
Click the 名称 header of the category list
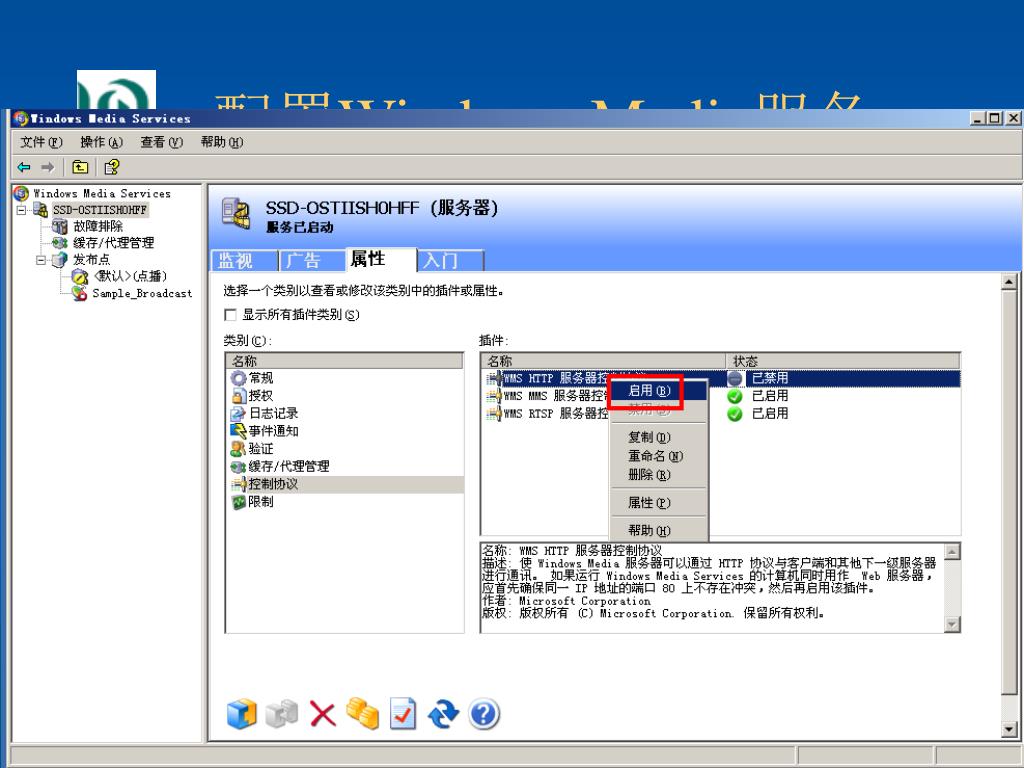pos(344,361)
